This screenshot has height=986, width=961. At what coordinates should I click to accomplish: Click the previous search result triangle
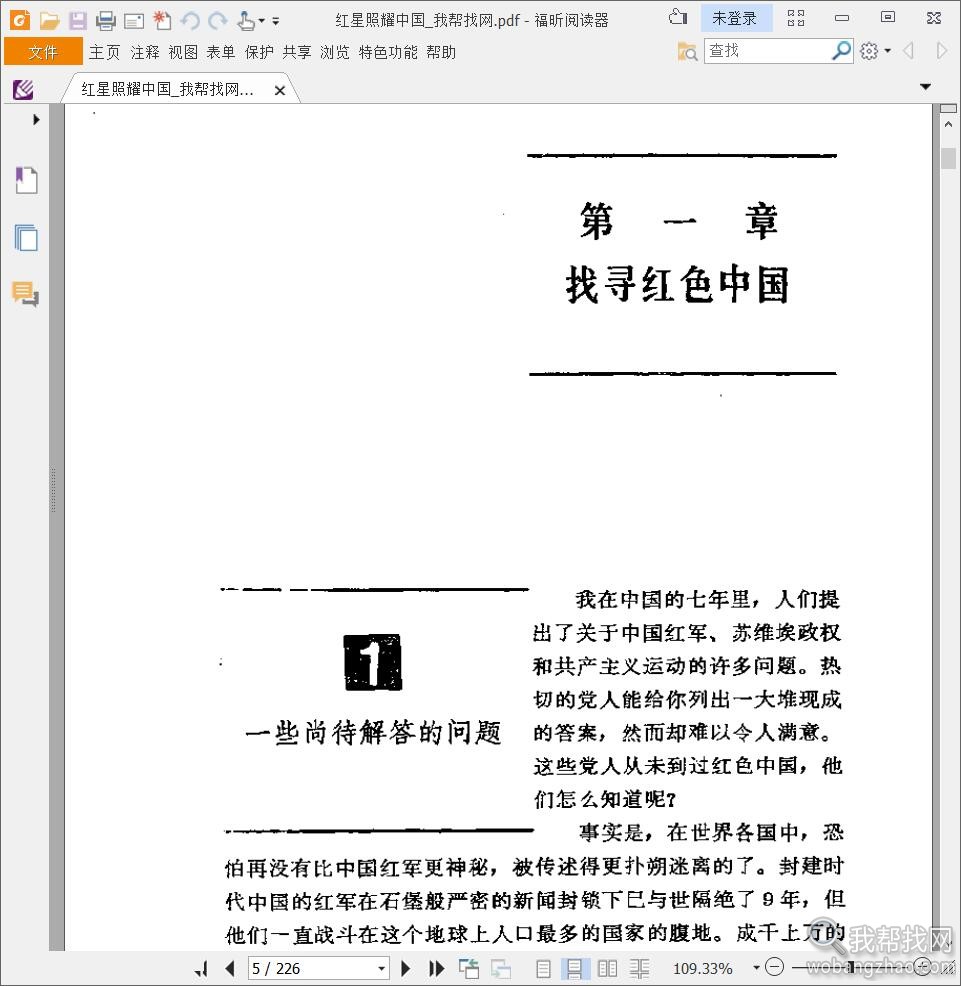(x=908, y=50)
